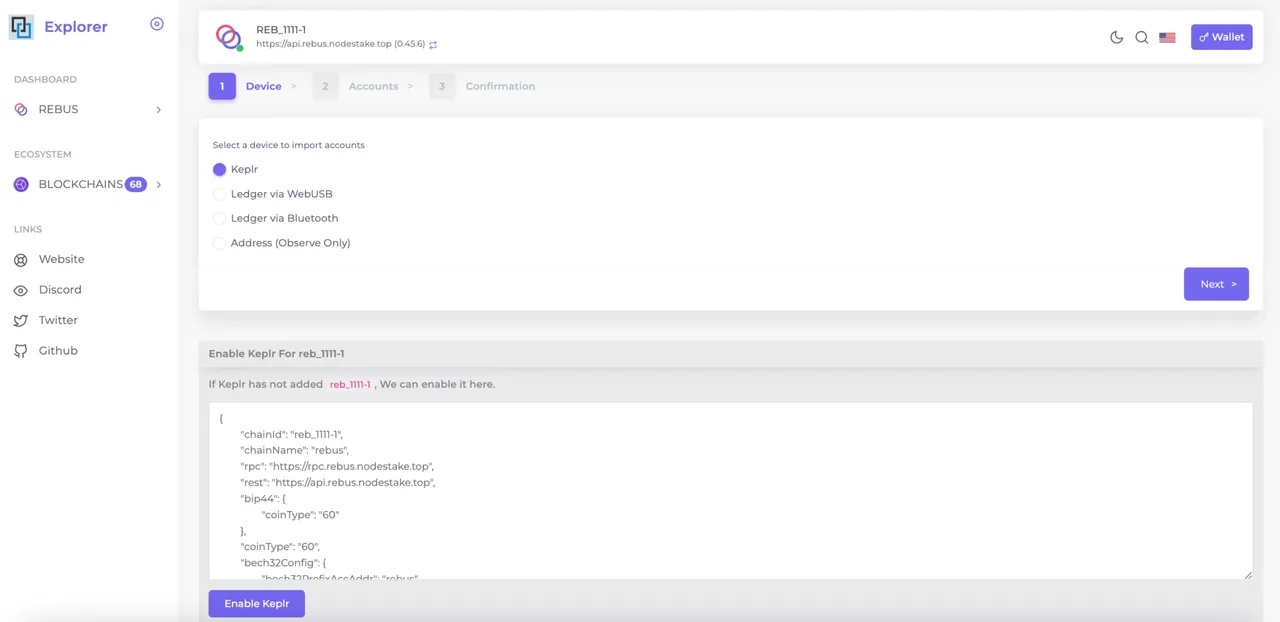Select the Keplr radio option

[x=220, y=169]
